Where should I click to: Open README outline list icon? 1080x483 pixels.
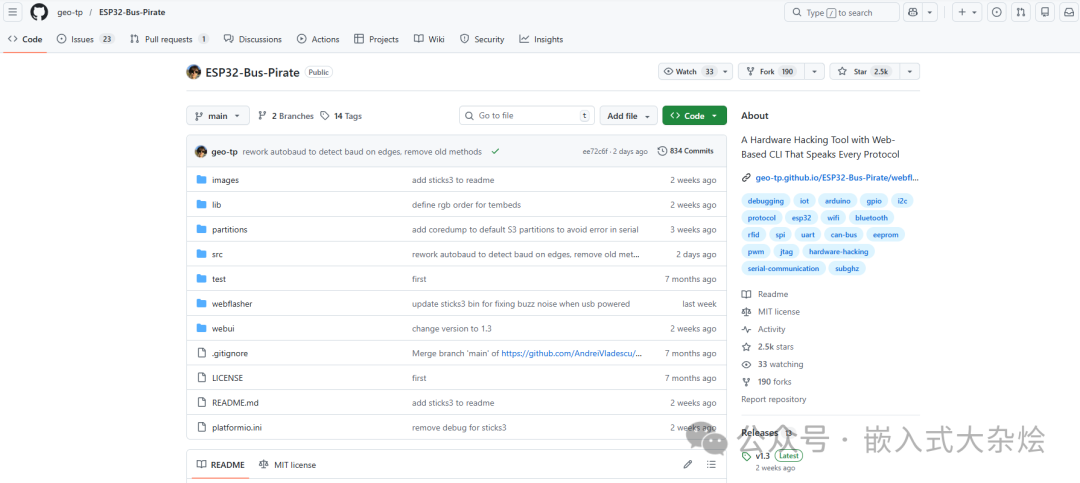point(712,465)
